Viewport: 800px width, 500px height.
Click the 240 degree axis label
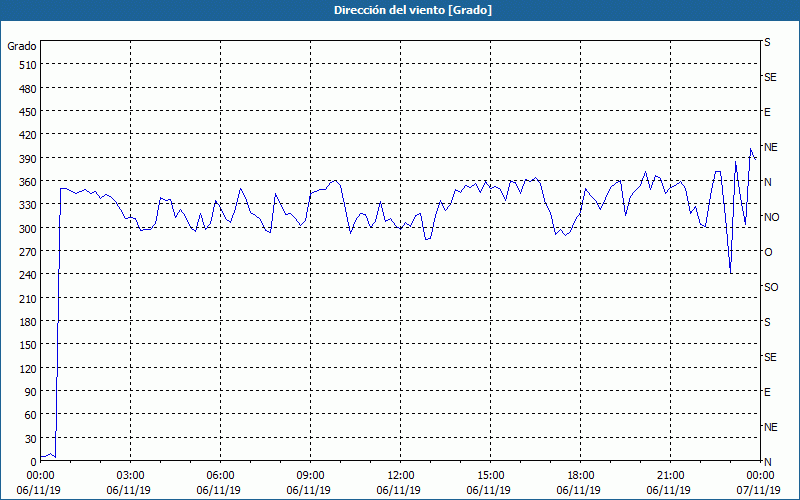29,276
